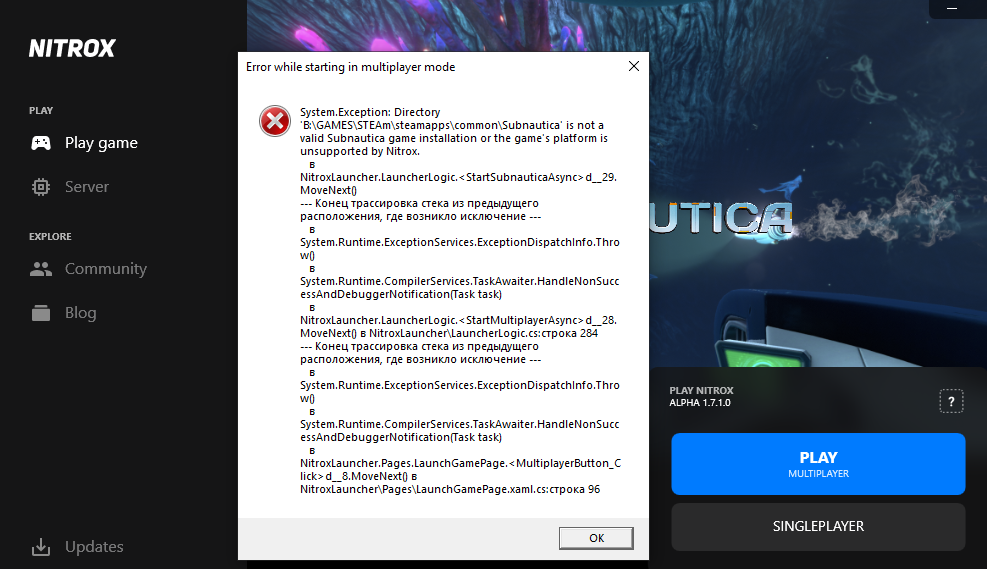Click the 'PLAY NITROX' heading
This screenshot has height=569, width=987.
tap(701, 390)
